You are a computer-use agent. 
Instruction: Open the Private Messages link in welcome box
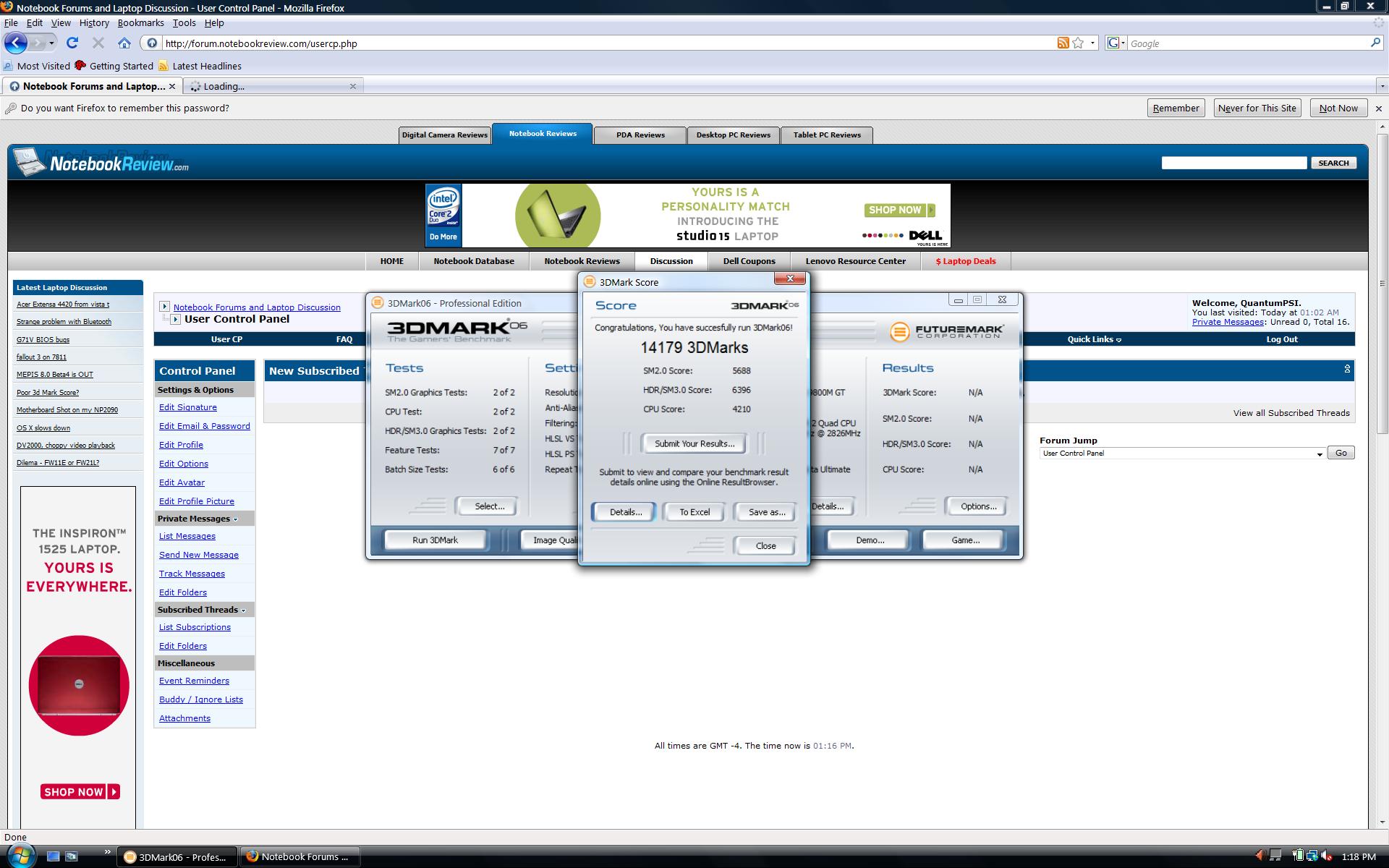(x=1228, y=322)
